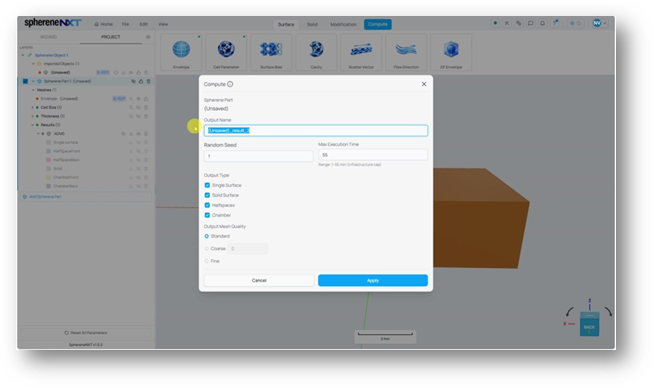The image size is (654, 388).
Task: Uncheck the Single Surface output type
Action: [x=207, y=185]
